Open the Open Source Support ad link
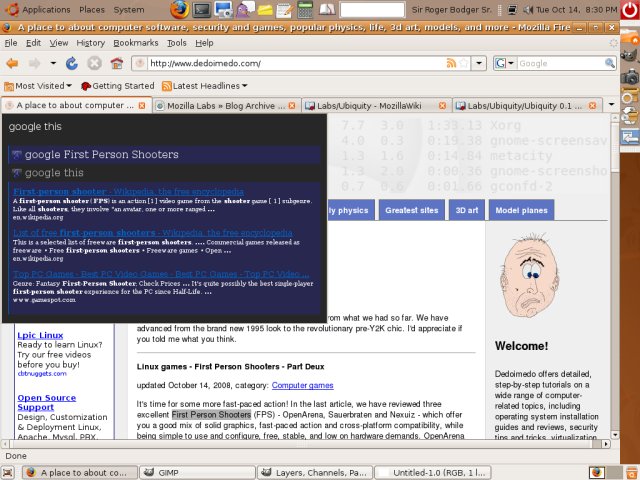This screenshot has height=480, width=640. click(x=47, y=402)
